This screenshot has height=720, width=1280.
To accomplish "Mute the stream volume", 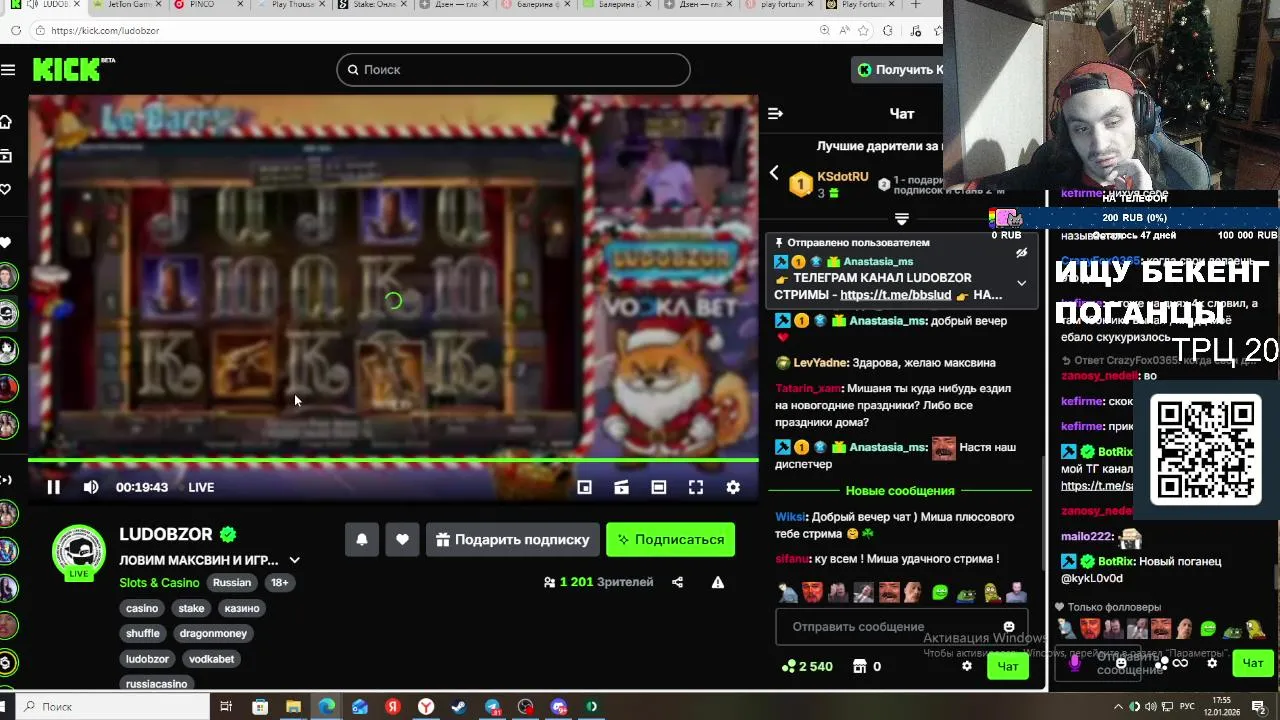I will coord(91,487).
